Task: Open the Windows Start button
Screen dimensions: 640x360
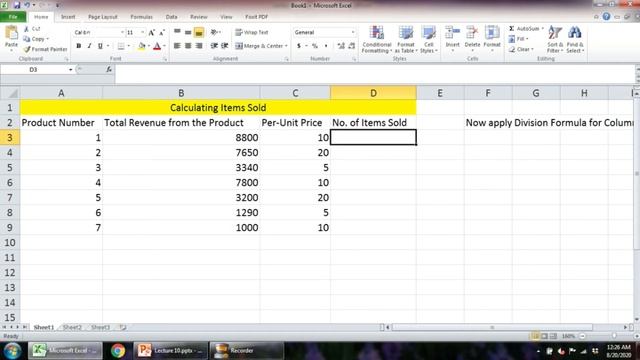Action: coord(12,351)
